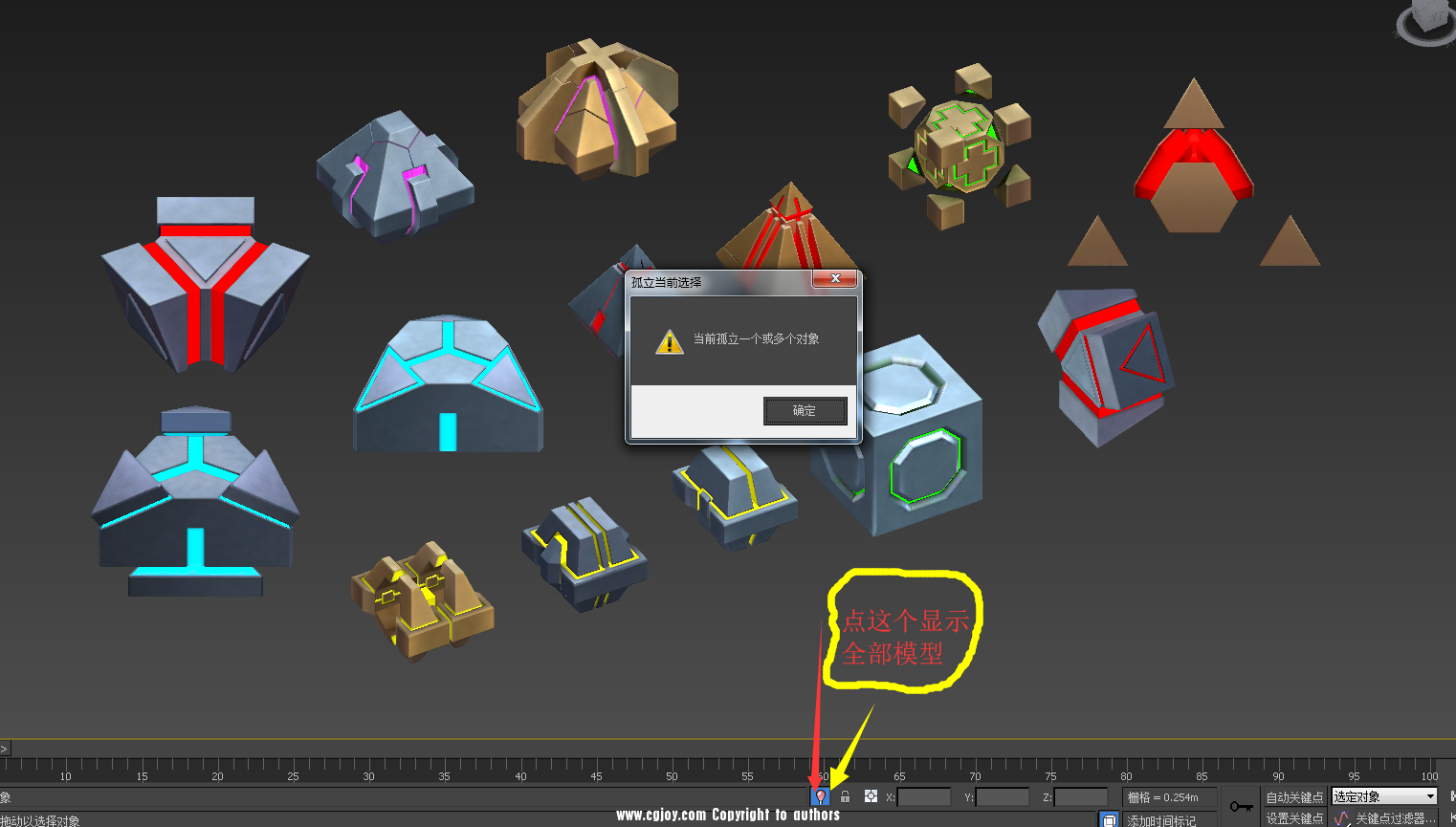Viewport: 1456px width, 827px height.
Task: Click the key filter curve icon
Action: (x=1341, y=818)
